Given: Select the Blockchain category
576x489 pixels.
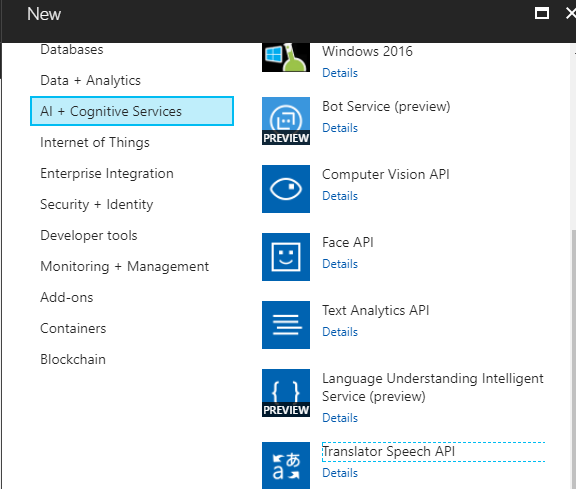Looking at the screenshot, I should tap(73, 359).
